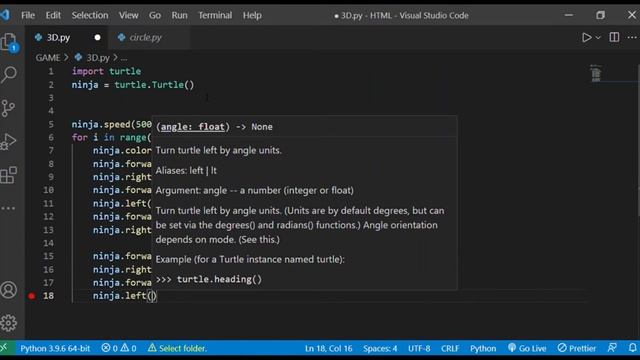This screenshot has height=360, width=640.
Task: Select the Python 3.9.6 64-bit interpreter
Action: 55,348
